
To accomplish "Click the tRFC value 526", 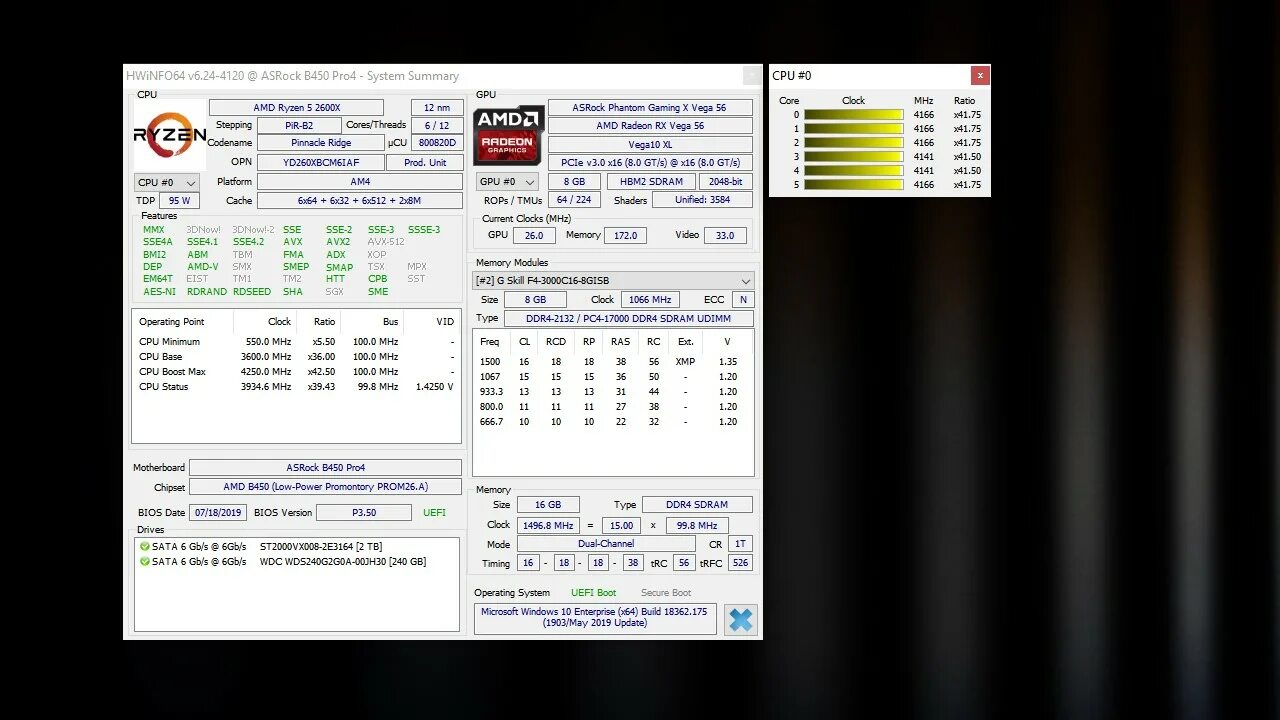I will coord(740,563).
